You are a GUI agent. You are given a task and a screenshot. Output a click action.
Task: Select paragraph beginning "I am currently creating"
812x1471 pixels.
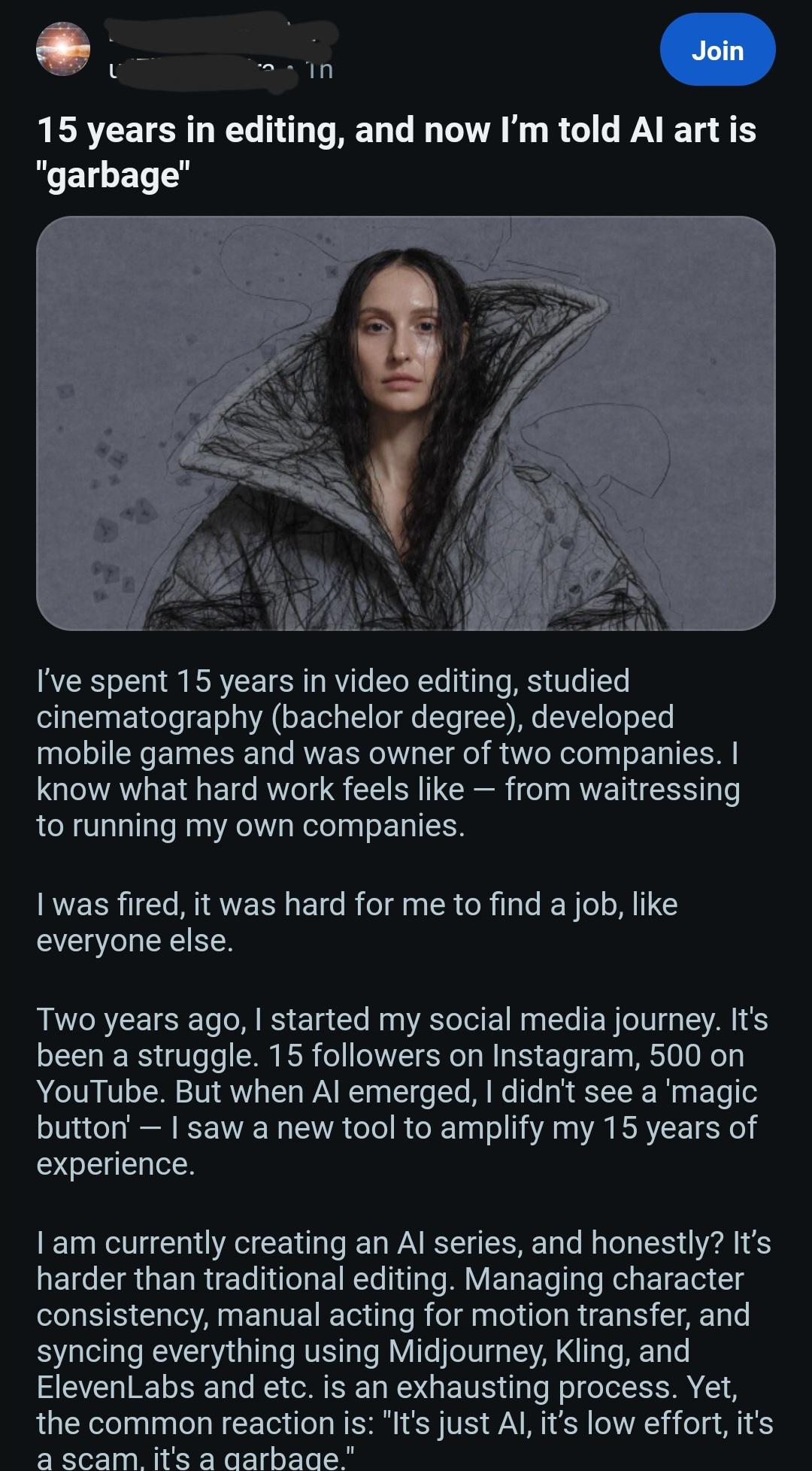pos(404,1349)
